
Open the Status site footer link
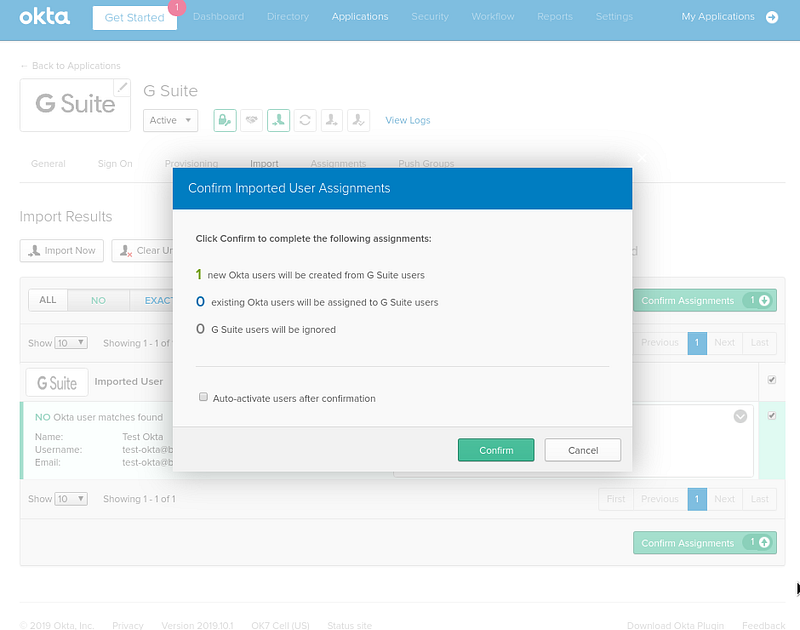pyautogui.click(x=349, y=625)
